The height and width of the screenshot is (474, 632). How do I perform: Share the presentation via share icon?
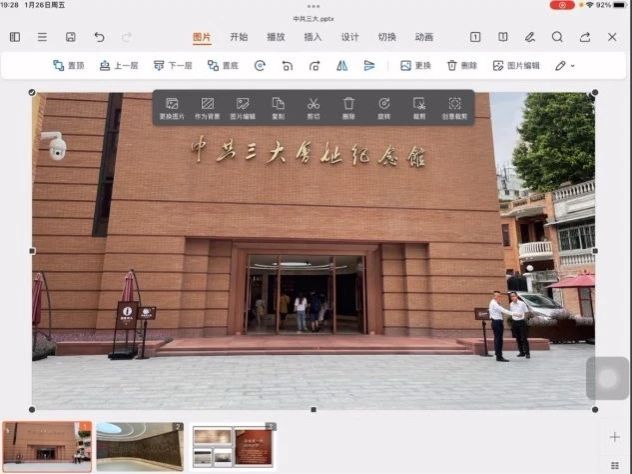point(585,37)
